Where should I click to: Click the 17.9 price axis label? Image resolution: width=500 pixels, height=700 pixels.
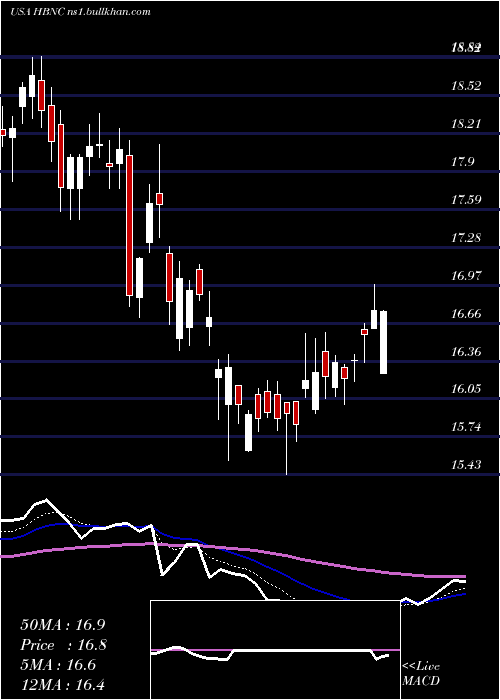pyautogui.click(x=463, y=162)
